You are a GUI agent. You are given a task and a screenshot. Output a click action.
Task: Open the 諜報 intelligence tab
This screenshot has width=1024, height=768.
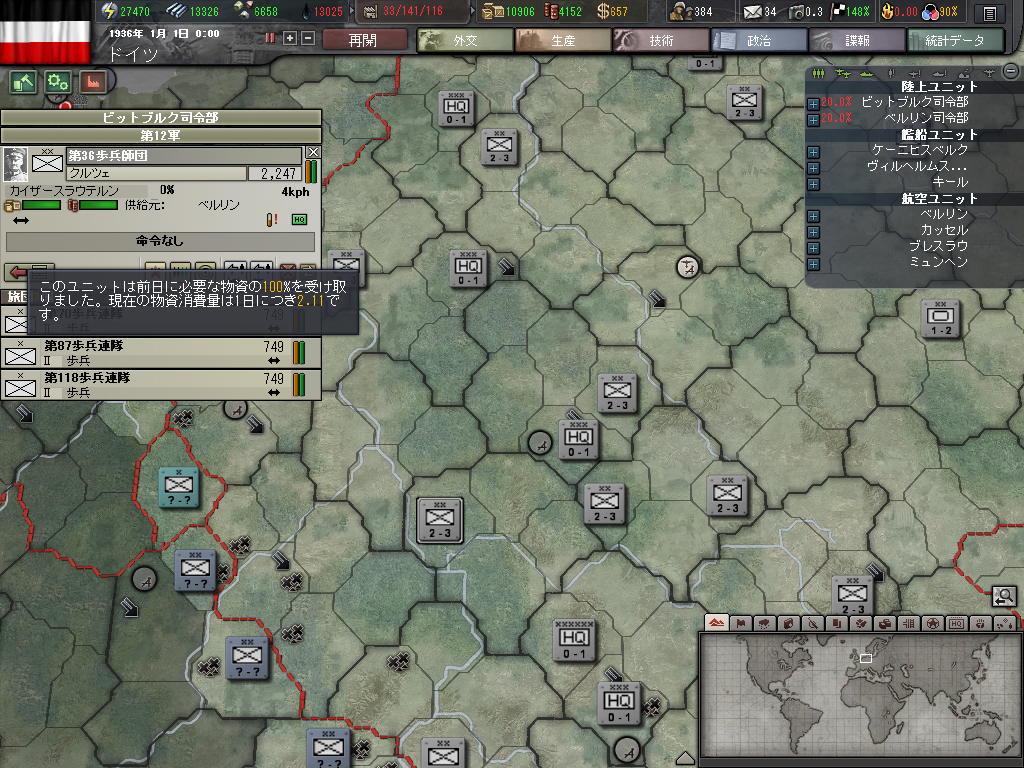coord(857,40)
